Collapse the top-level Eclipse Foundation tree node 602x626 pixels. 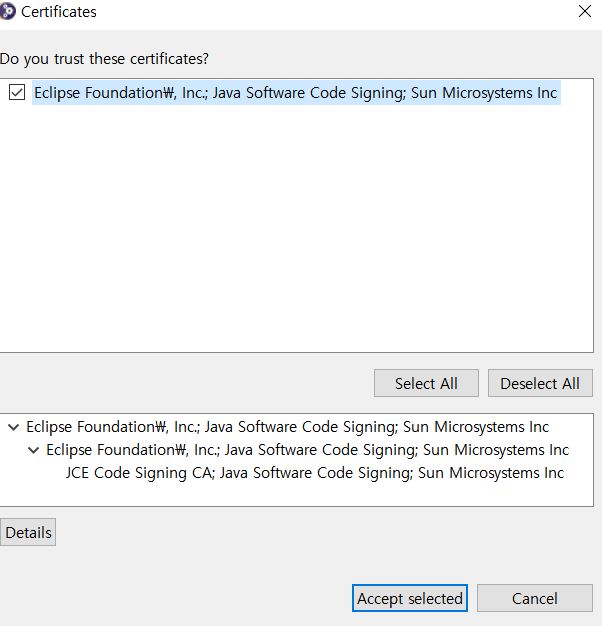[x=14, y=427]
